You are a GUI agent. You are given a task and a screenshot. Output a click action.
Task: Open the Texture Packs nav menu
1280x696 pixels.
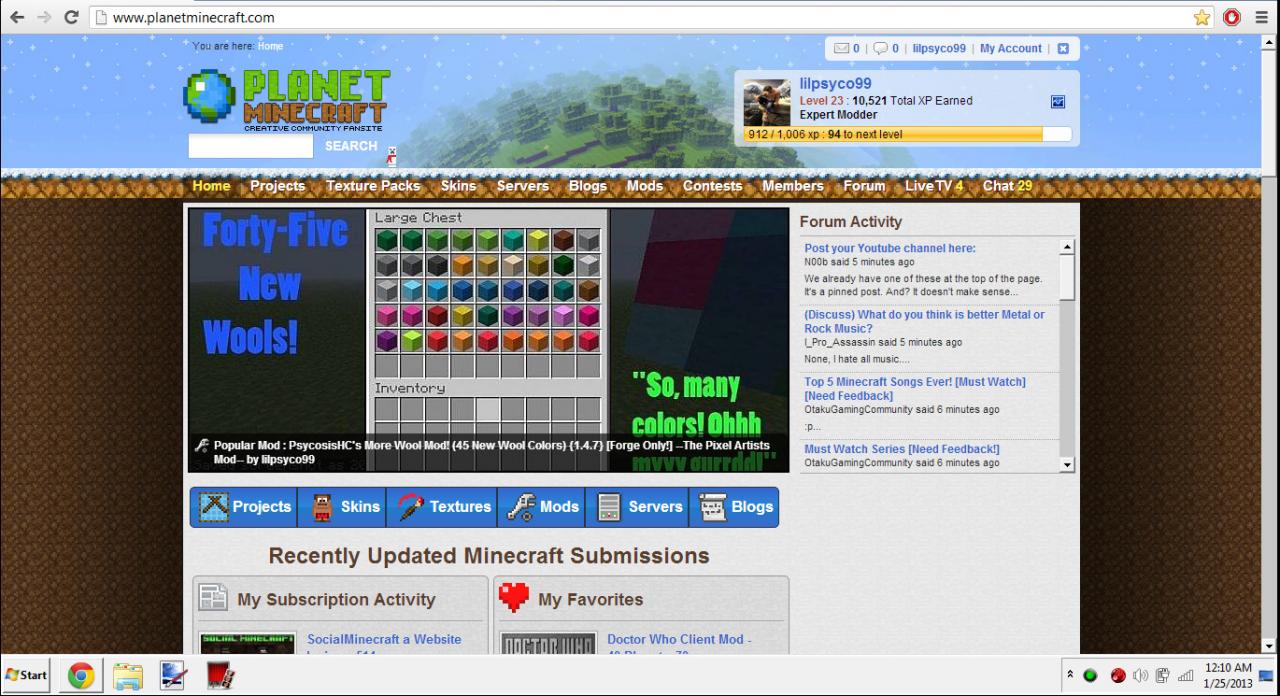373,186
